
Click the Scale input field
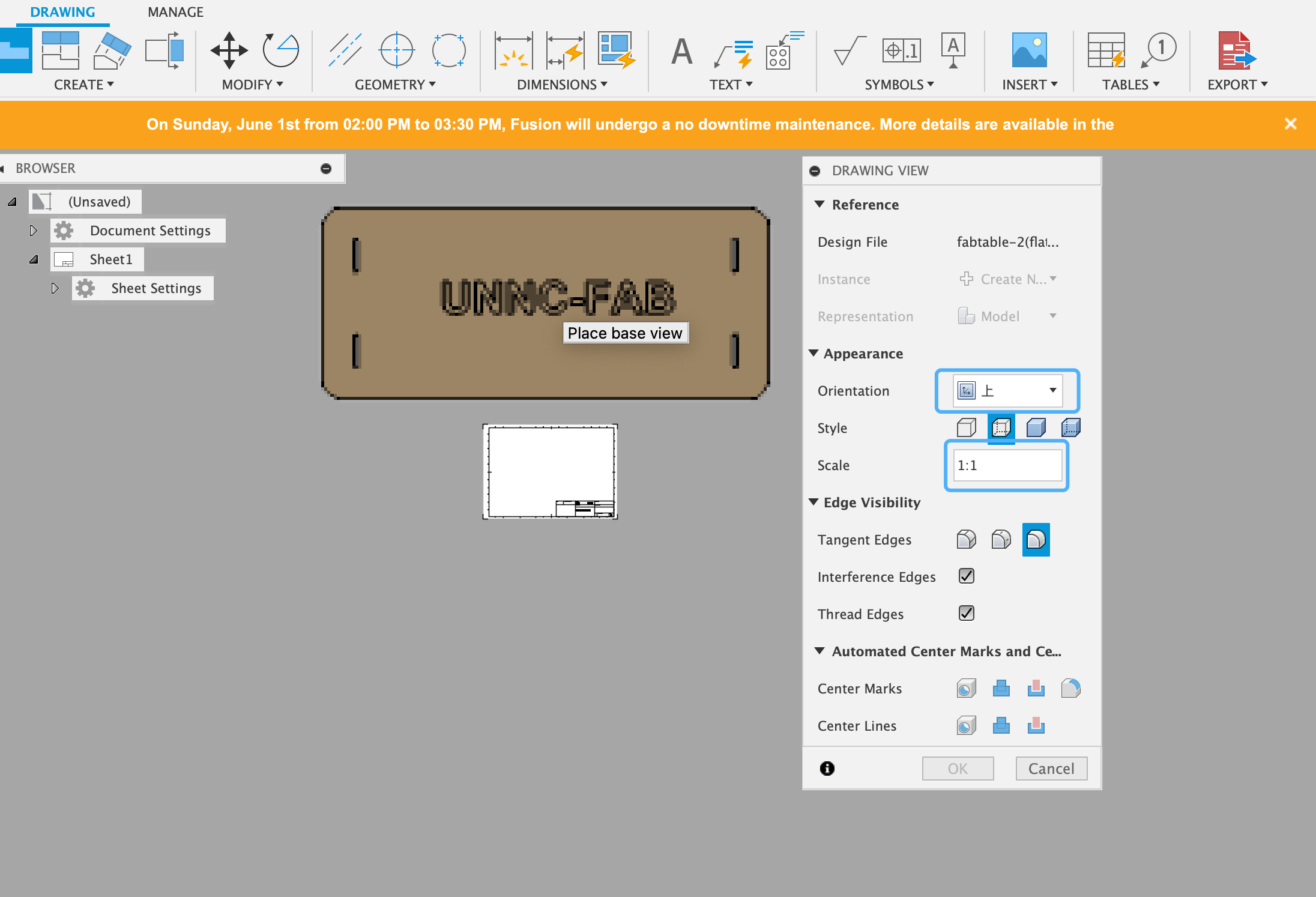coord(1007,465)
